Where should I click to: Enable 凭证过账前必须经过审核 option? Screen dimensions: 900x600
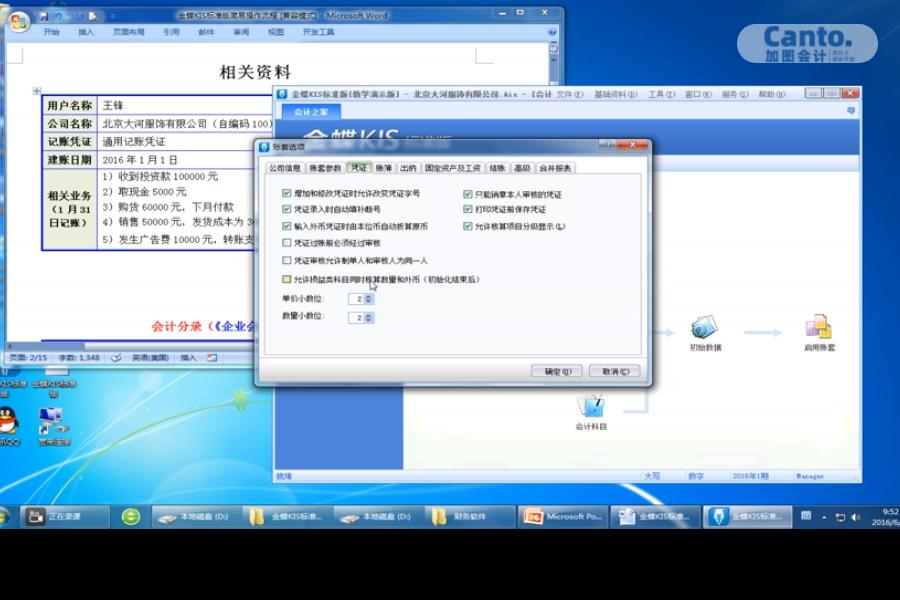pyautogui.click(x=287, y=243)
